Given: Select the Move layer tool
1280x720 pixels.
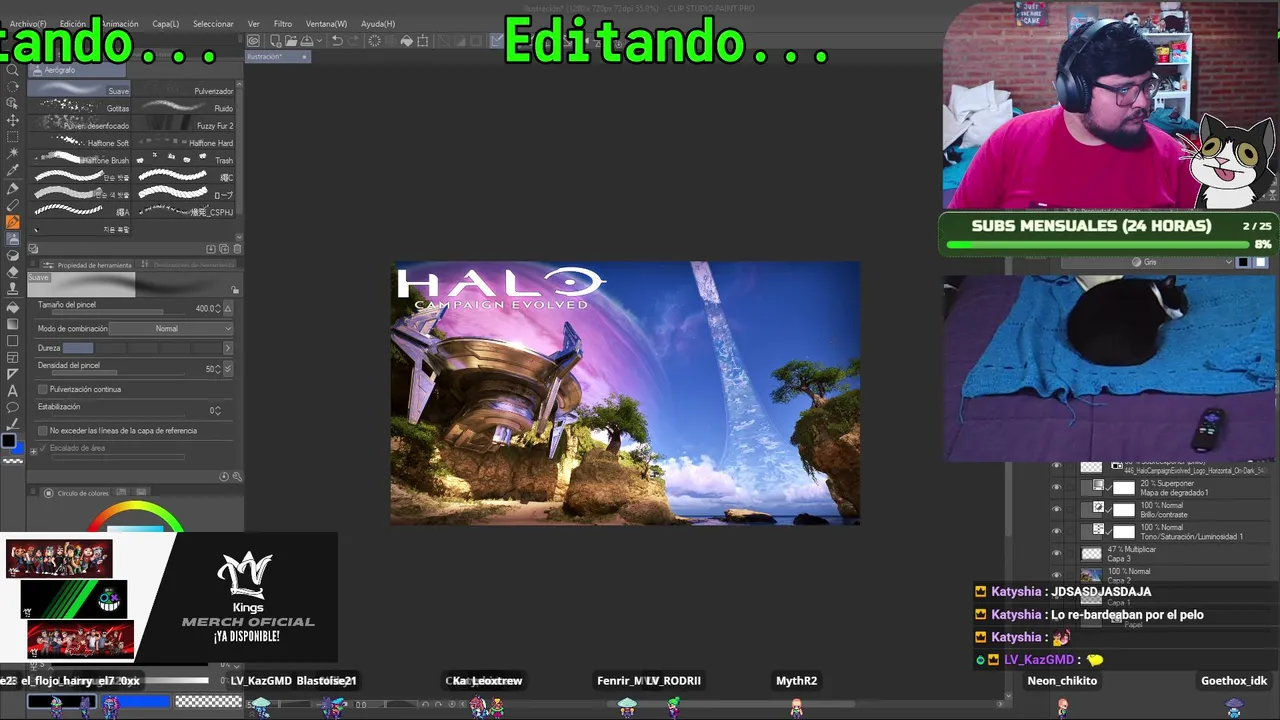Looking at the screenshot, I should pyautogui.click(x=12, y=120).
